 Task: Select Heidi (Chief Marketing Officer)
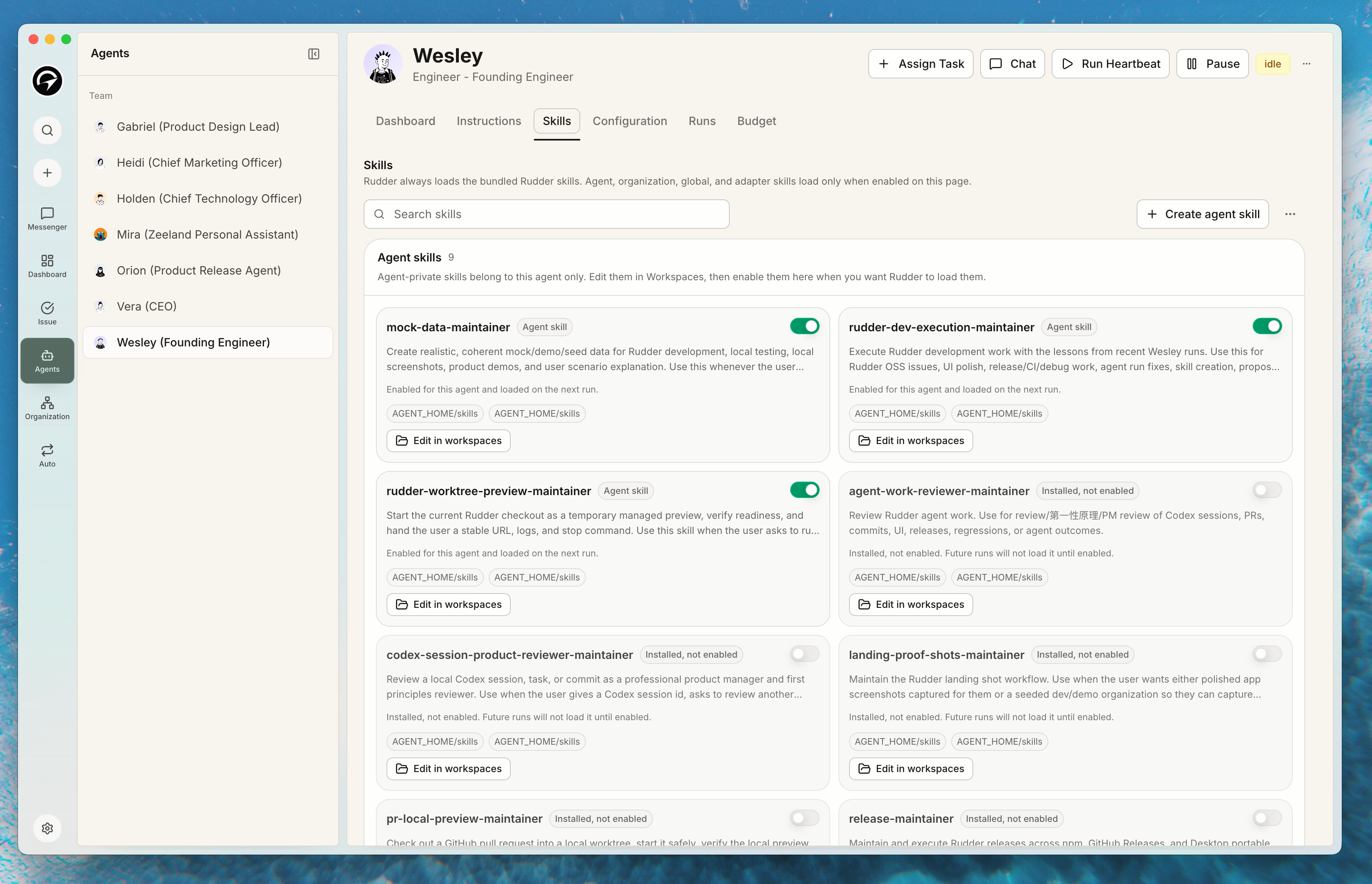tap(208, 163)
